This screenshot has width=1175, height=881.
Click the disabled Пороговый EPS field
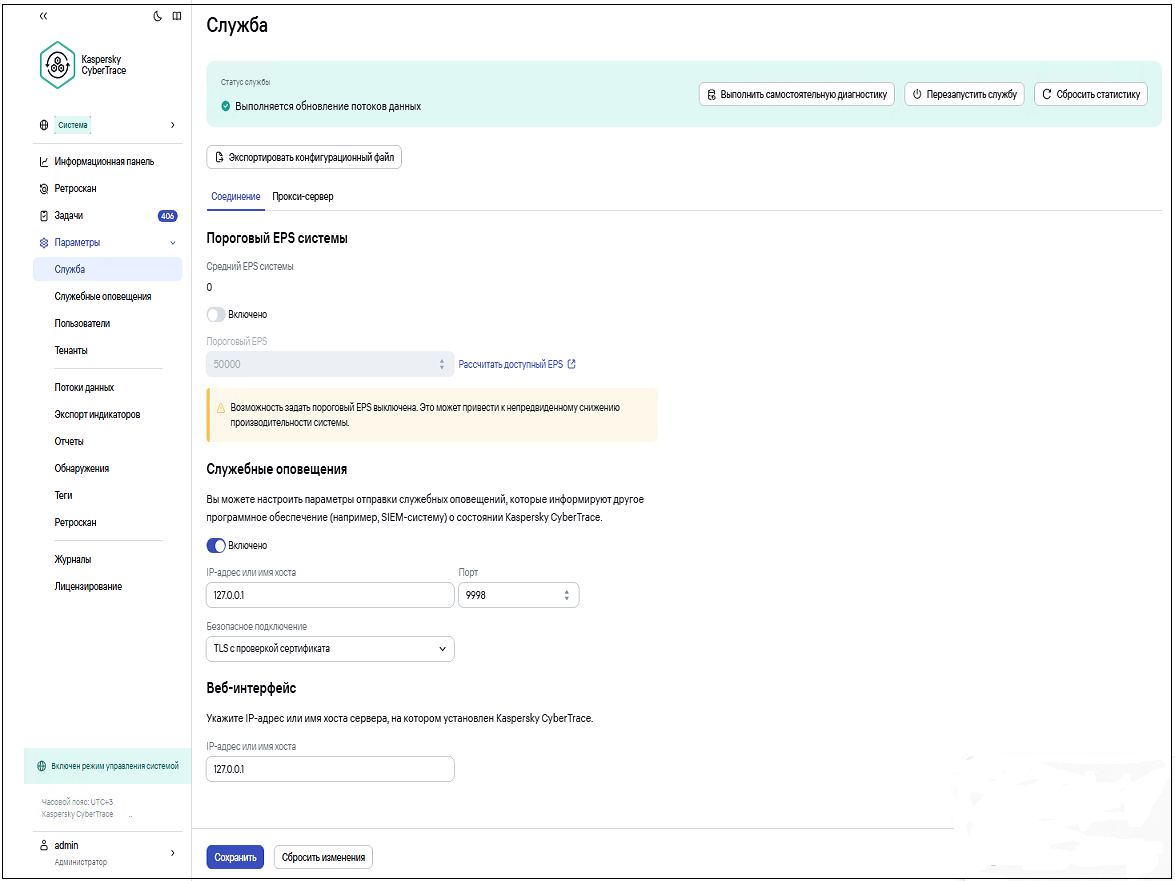pyautogui.click(x=330, y=364)
